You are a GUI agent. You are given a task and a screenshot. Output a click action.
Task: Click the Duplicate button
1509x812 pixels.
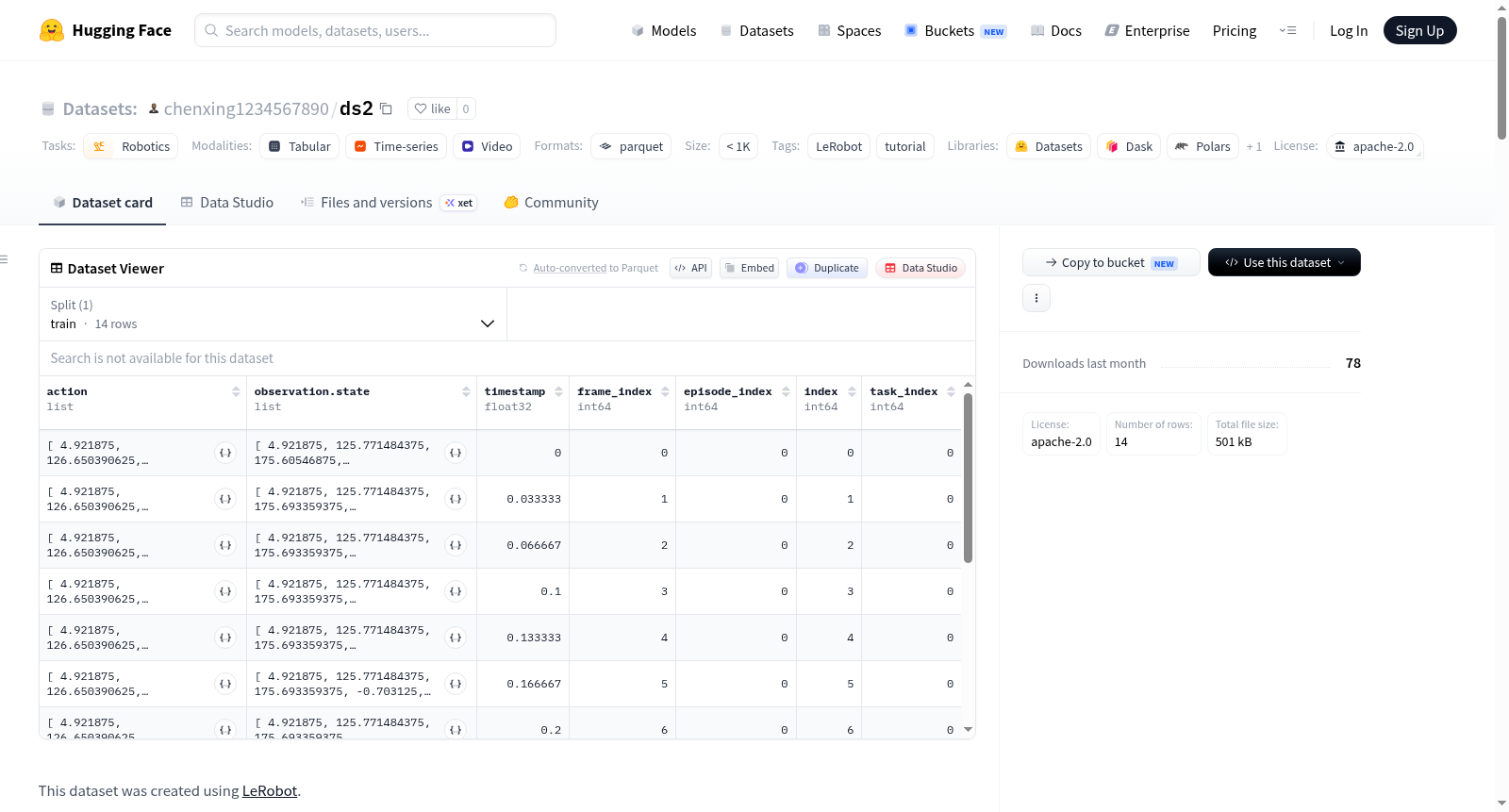[x=827, y=268]
